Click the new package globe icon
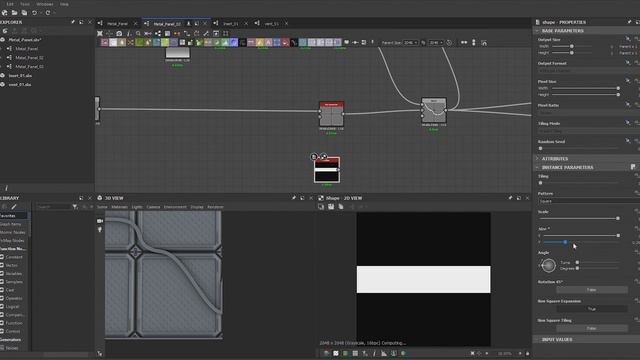This screenshot has height=360, width=640. pyautogui.click(x=4, y=13)
